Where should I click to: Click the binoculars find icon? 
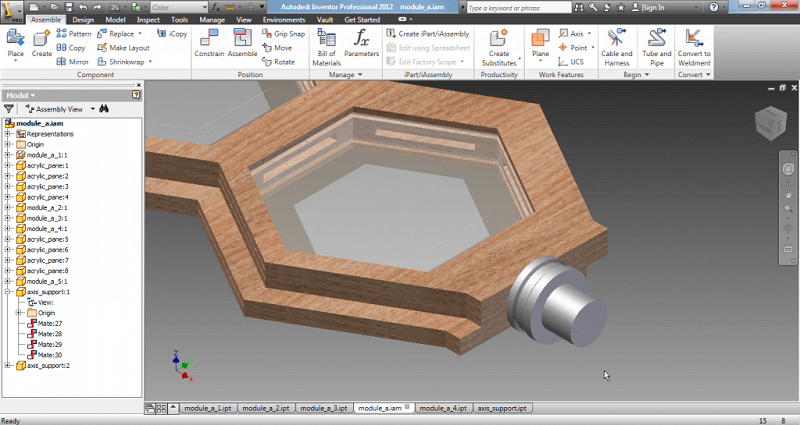(104, 109)
